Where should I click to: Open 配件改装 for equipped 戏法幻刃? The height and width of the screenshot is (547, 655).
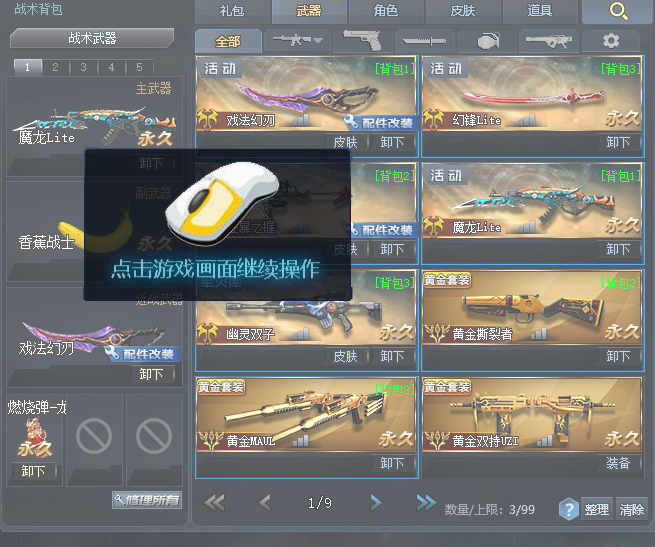[x=143, y=354]
